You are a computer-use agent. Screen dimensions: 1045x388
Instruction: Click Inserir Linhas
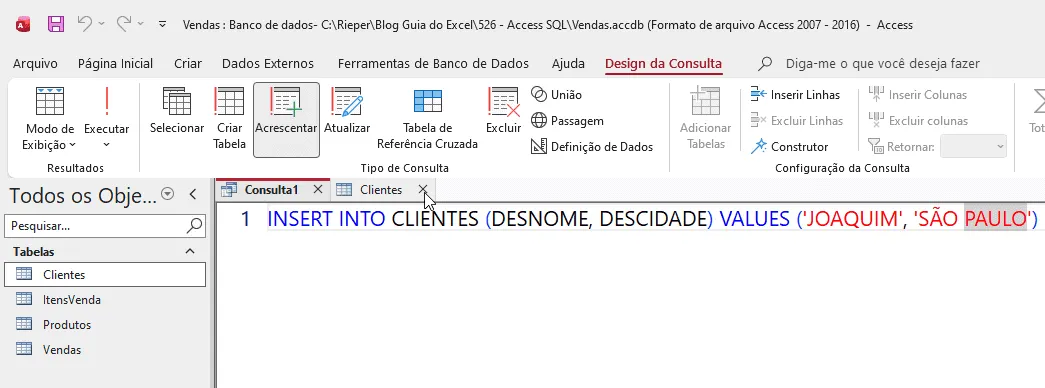795,95
